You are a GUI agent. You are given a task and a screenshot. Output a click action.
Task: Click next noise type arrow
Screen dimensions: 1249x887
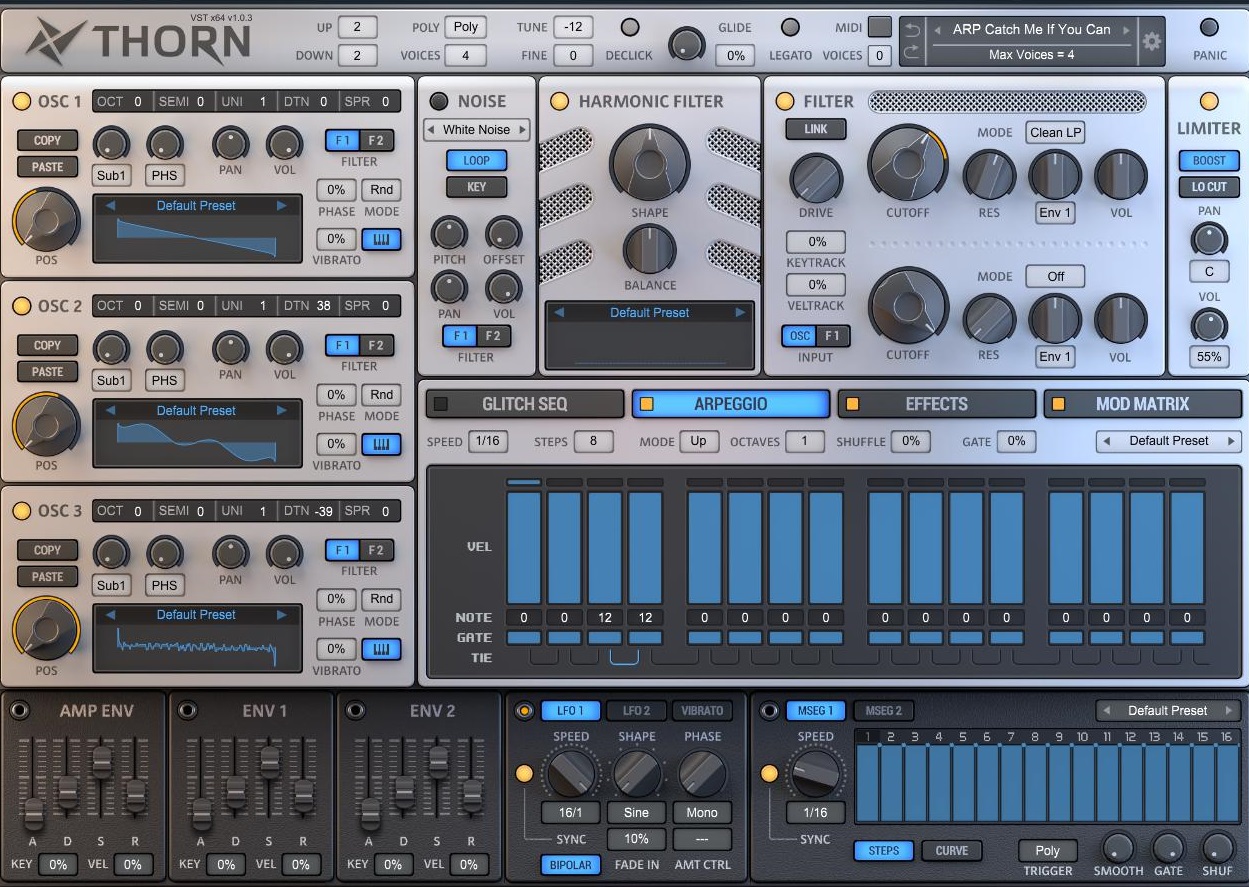tap(522, 130)
